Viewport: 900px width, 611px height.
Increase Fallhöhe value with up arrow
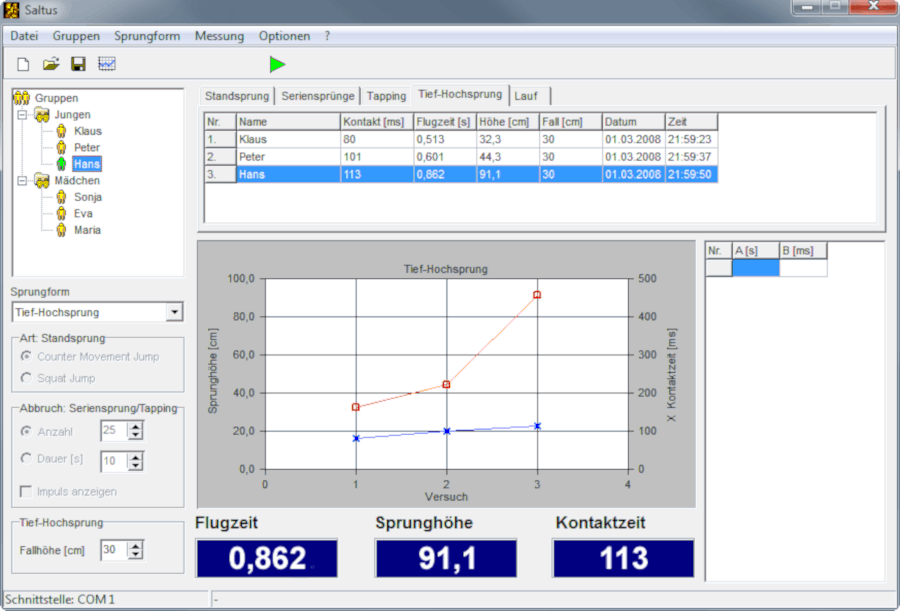point(136,545)
